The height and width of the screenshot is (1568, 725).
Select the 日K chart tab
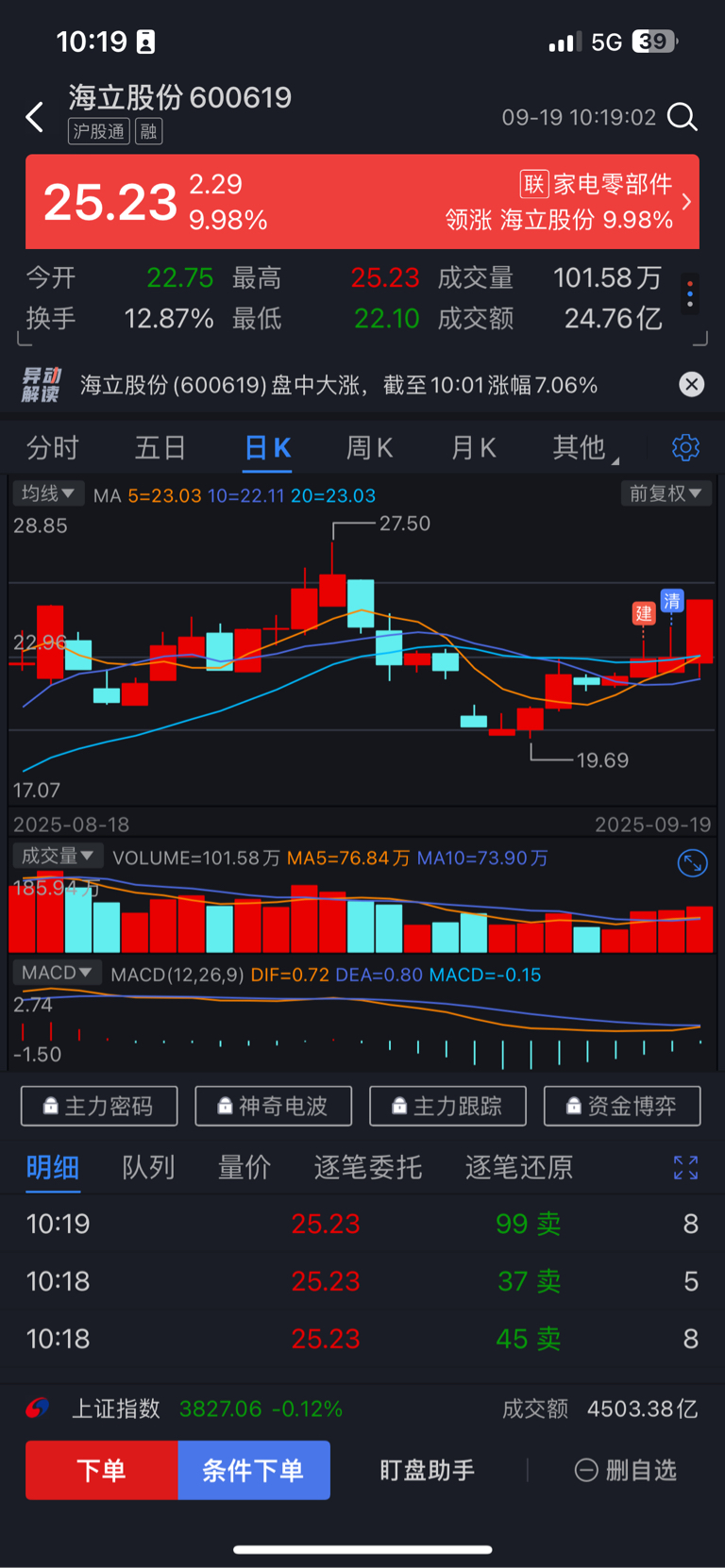click(268, 447)
